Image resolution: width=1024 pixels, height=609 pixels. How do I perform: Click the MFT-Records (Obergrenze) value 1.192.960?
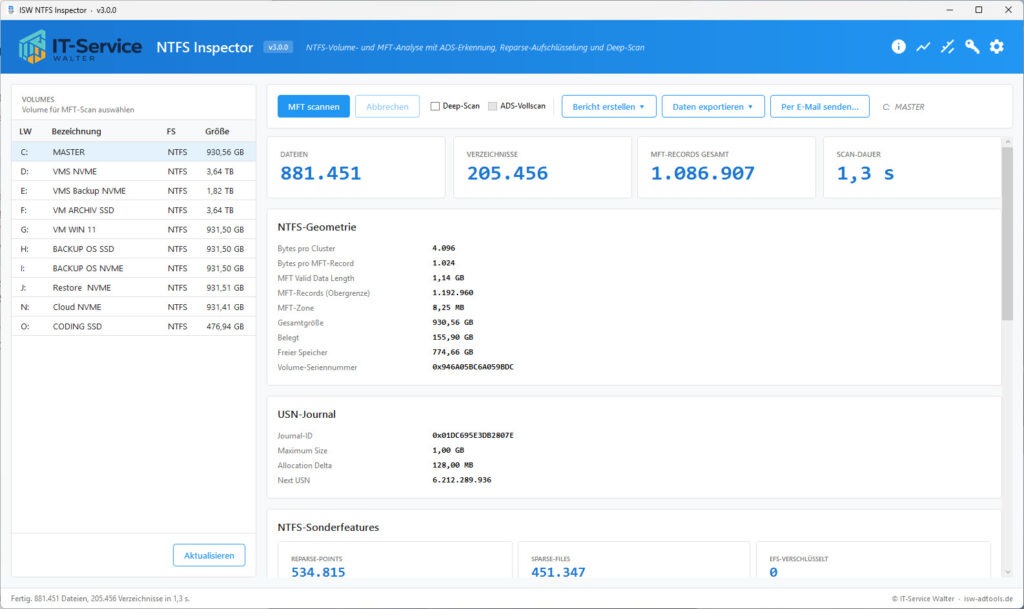453,292
